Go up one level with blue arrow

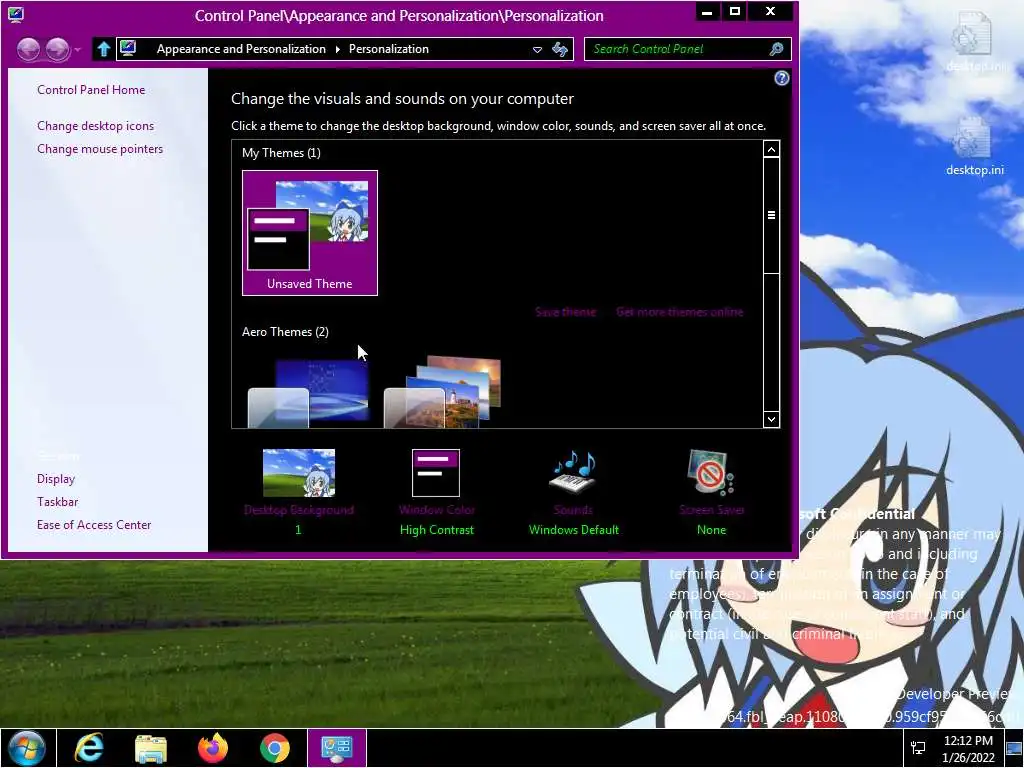tap(103, 49)
